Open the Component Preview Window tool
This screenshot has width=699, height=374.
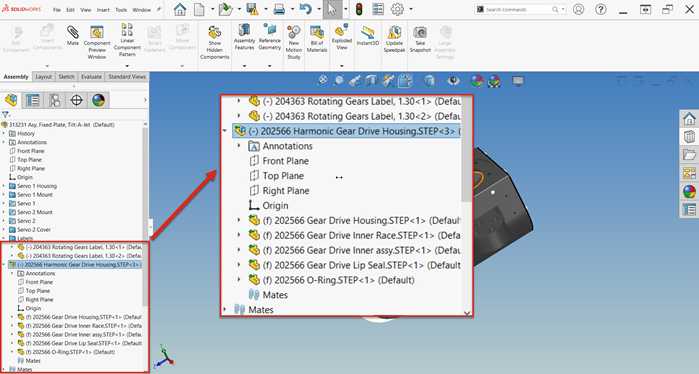[97, 42]
